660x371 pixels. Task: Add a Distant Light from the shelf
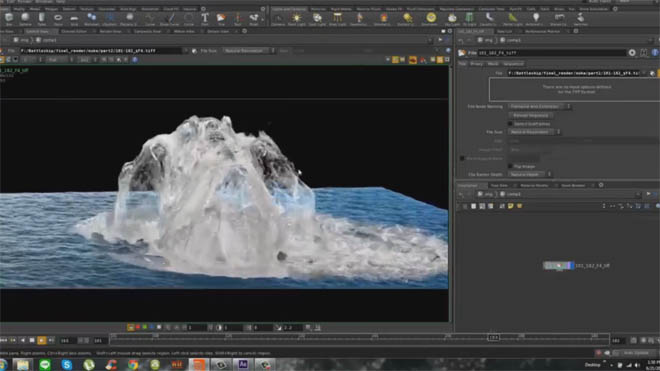pos(407,19)
